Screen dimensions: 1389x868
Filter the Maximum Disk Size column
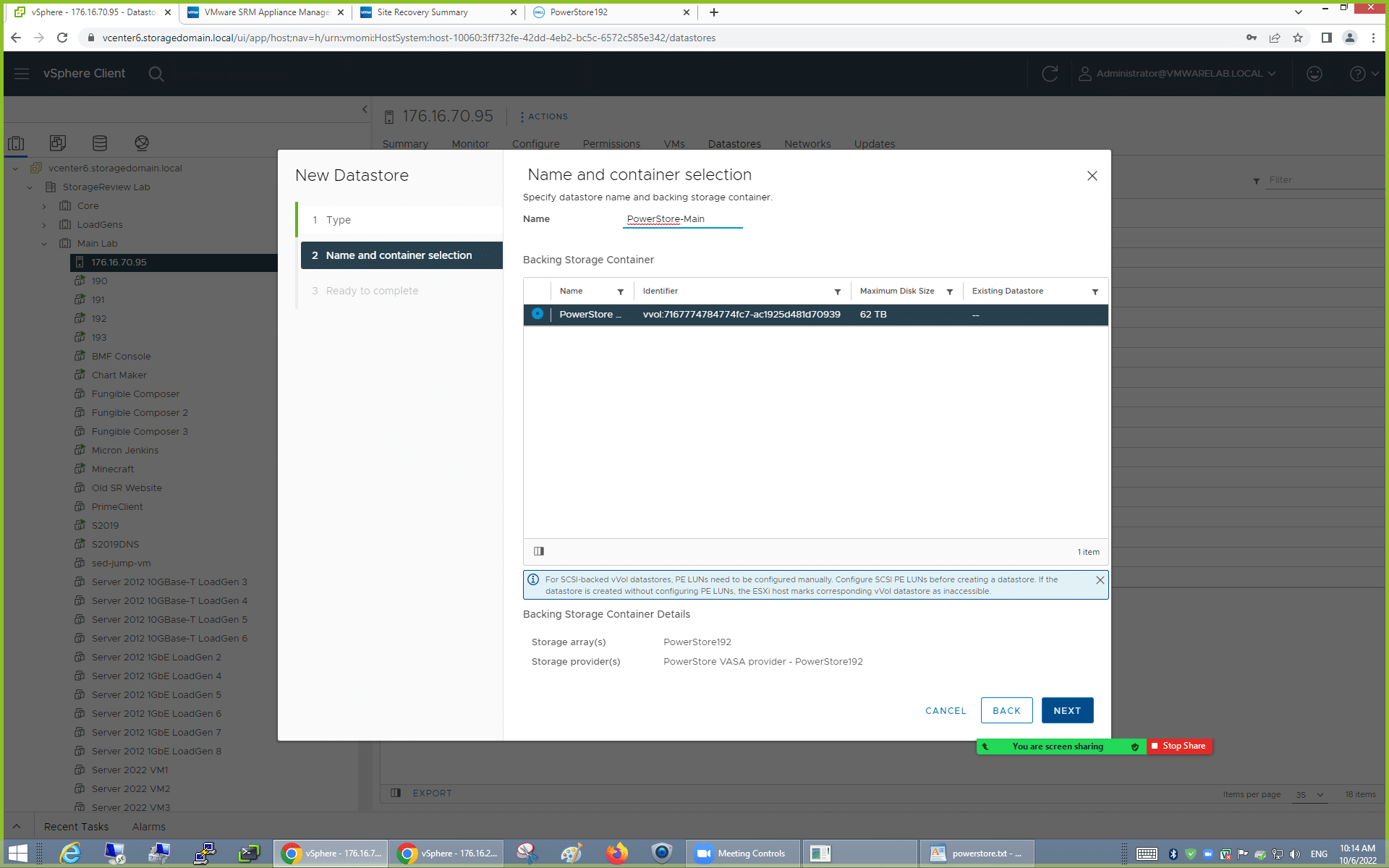coord(950,292)
